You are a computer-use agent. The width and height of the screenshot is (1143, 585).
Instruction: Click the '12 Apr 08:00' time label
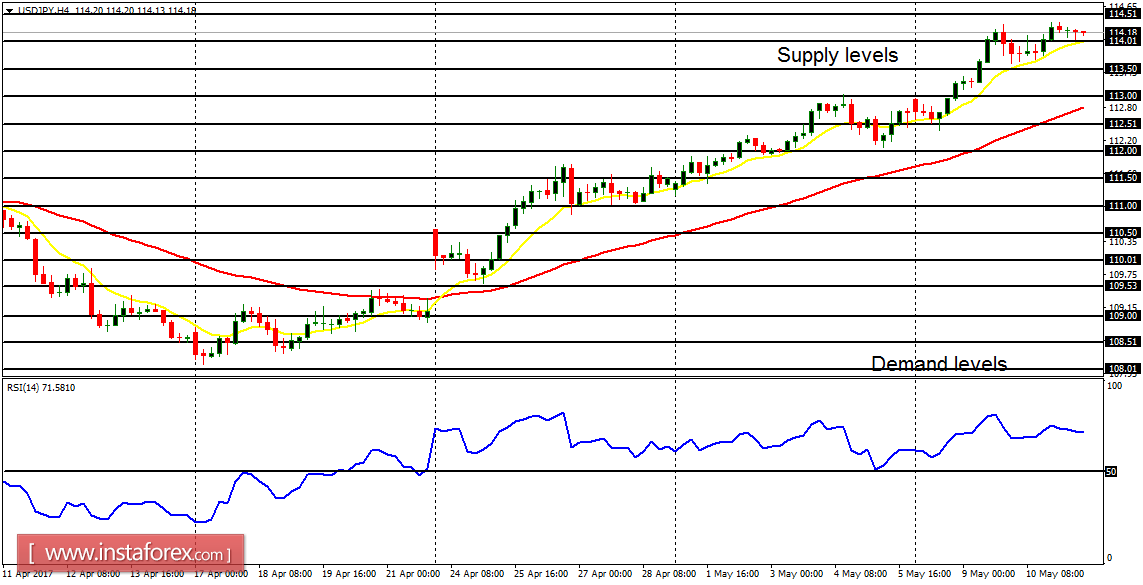[x=91, y=573]
